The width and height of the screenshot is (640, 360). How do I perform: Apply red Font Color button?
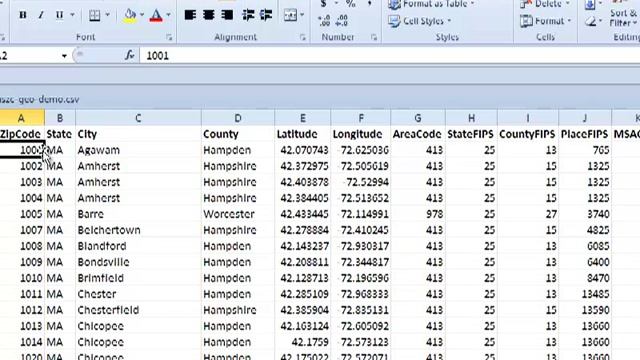click(x=156, y=16)
